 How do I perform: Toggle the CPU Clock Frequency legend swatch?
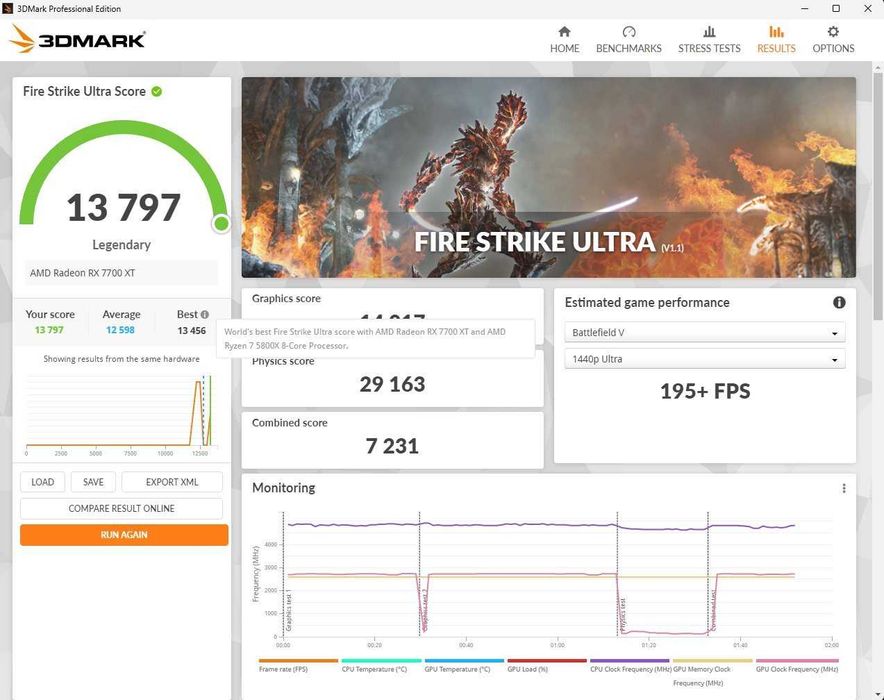pyautogui.click(x=630, y=661)
